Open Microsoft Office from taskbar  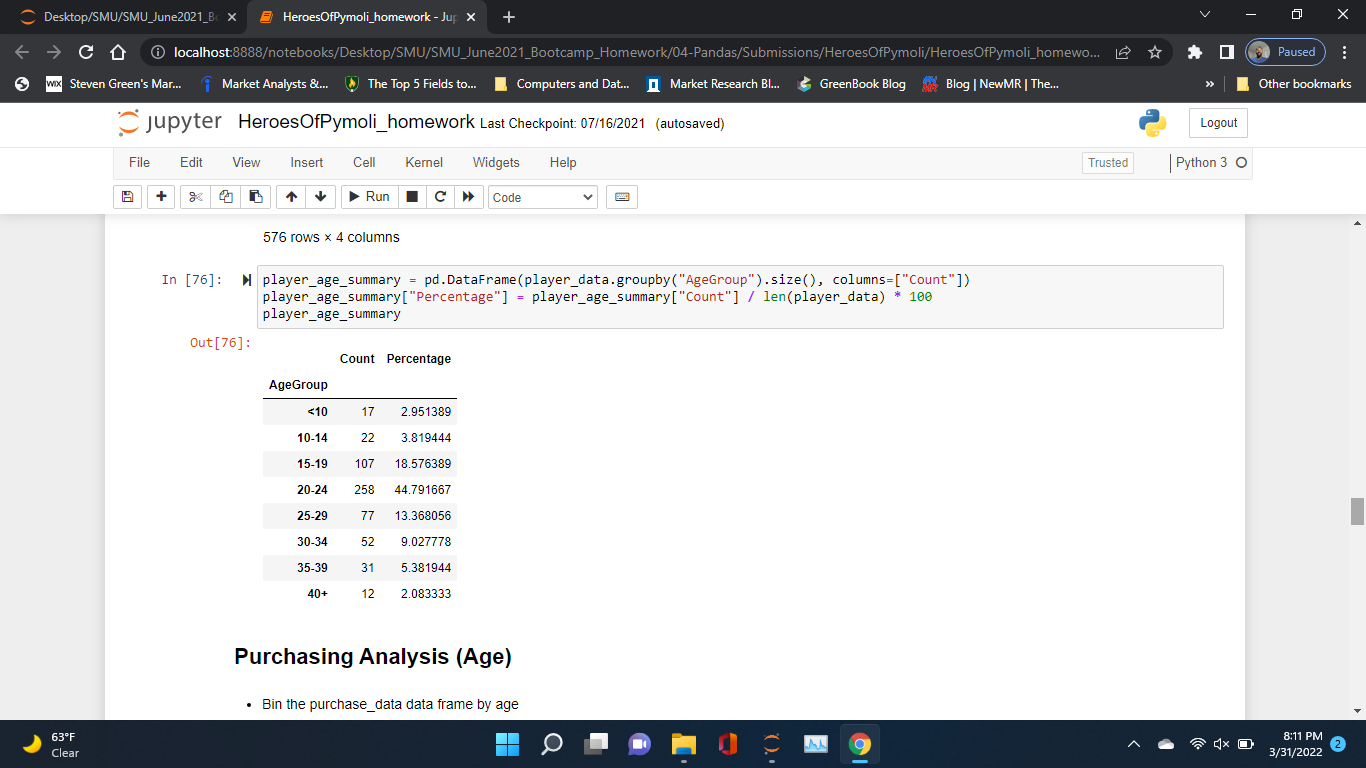click(x=728, y=744)
